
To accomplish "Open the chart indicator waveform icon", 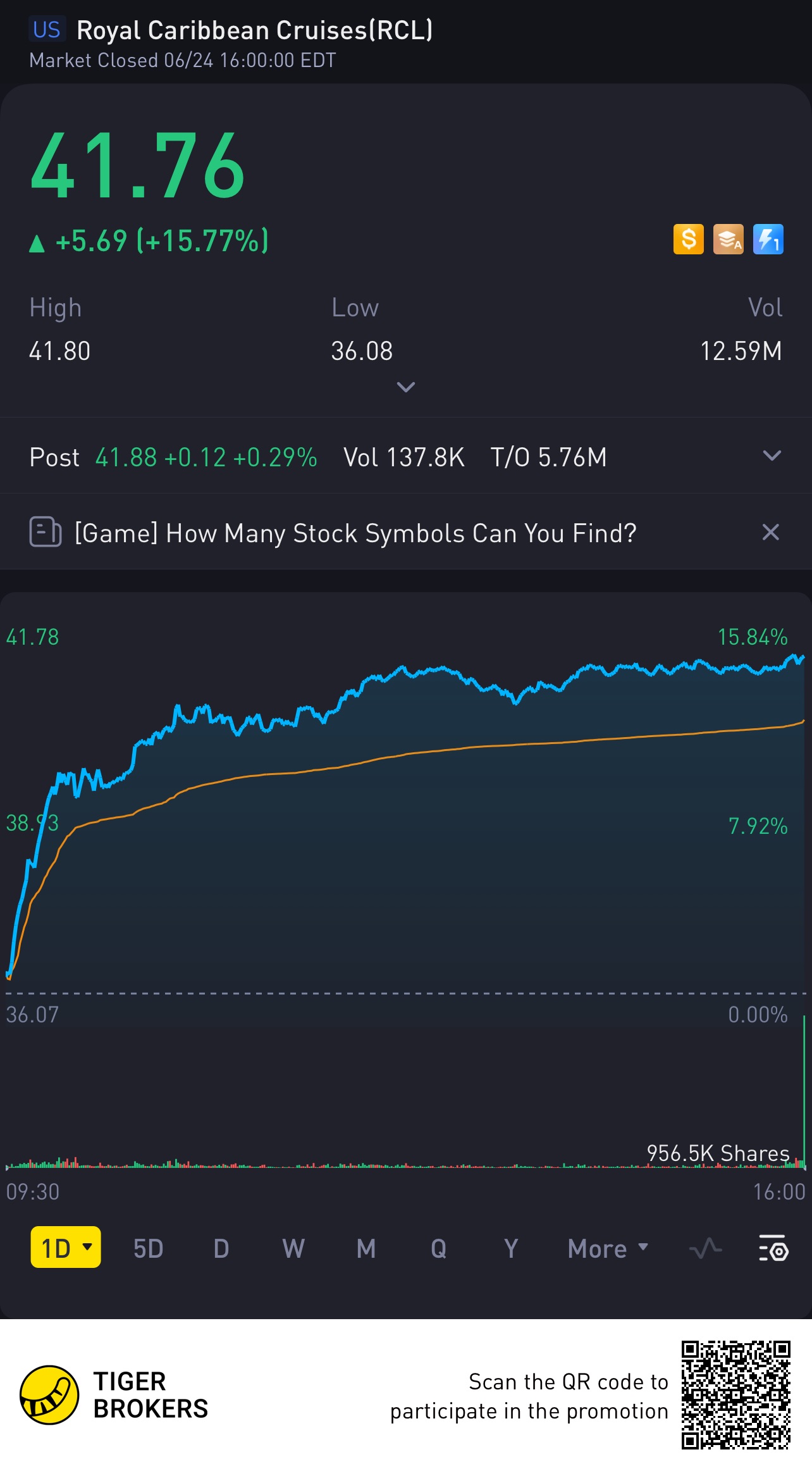I will [x=705, y=1248].
